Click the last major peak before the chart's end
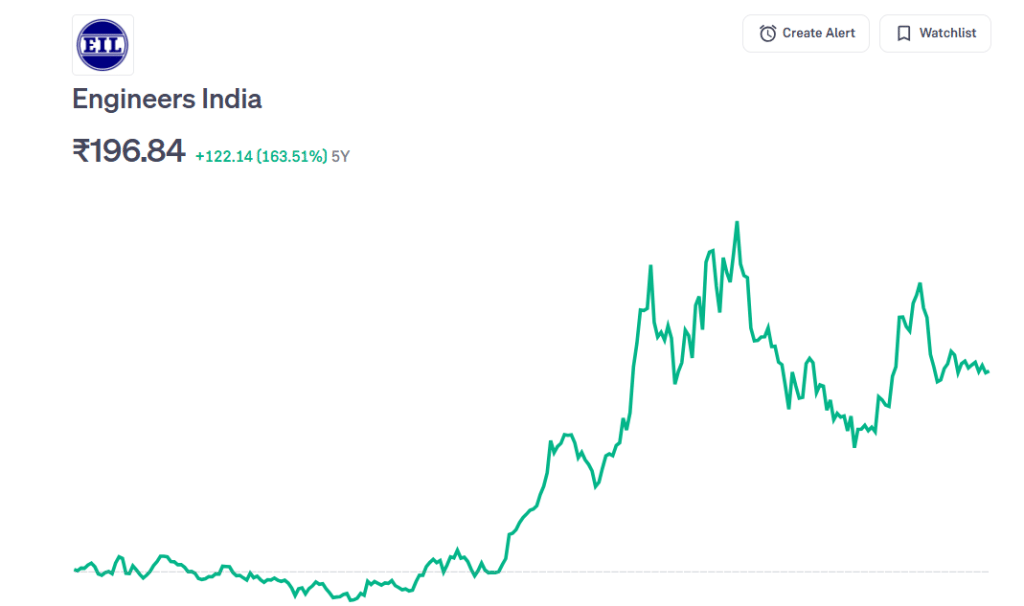The width and height of the screenshot is (1024, 606). click(x=919, y=284)
